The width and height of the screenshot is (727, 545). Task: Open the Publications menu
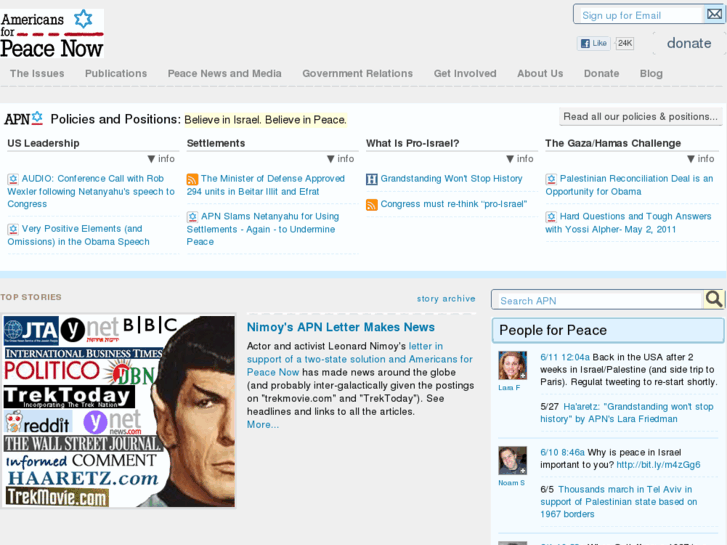pyautogui.click(x=116, y=73)
